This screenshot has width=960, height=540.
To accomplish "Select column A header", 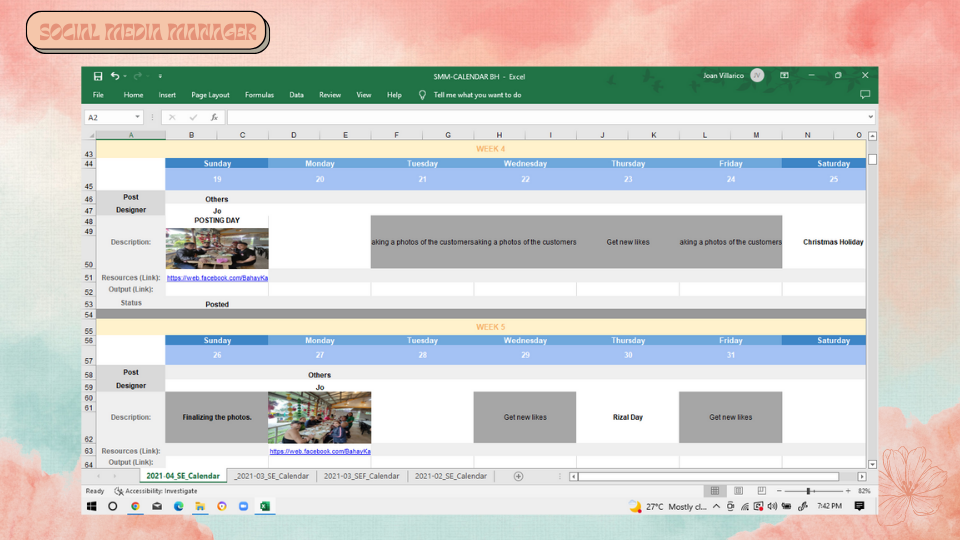I will pos(131,135).
